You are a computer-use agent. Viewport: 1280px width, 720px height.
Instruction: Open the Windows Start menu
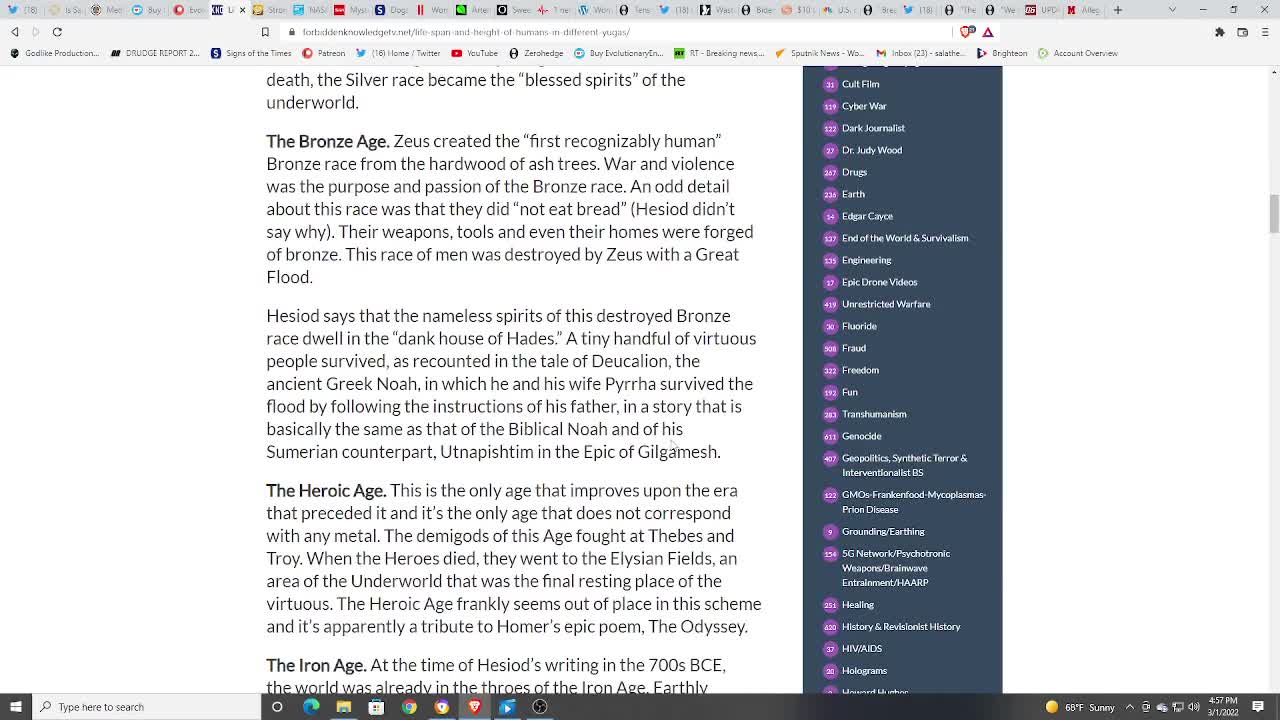tap(15, 707)
